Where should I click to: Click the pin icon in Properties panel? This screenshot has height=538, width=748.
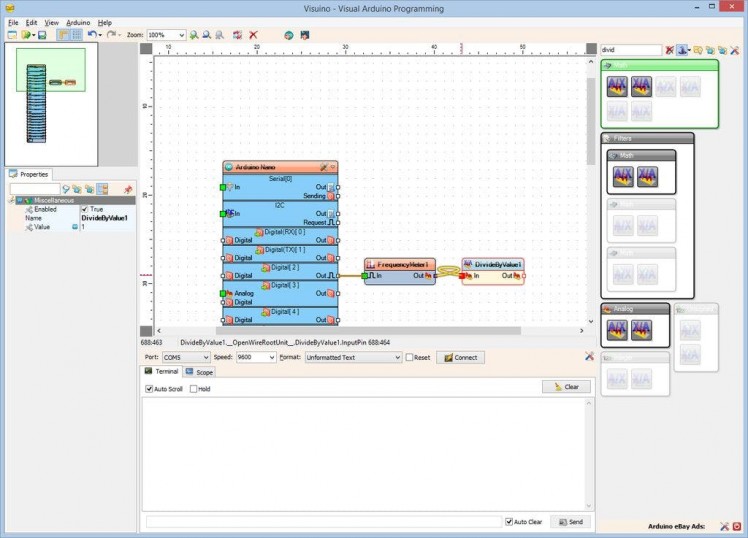(128, 189)
